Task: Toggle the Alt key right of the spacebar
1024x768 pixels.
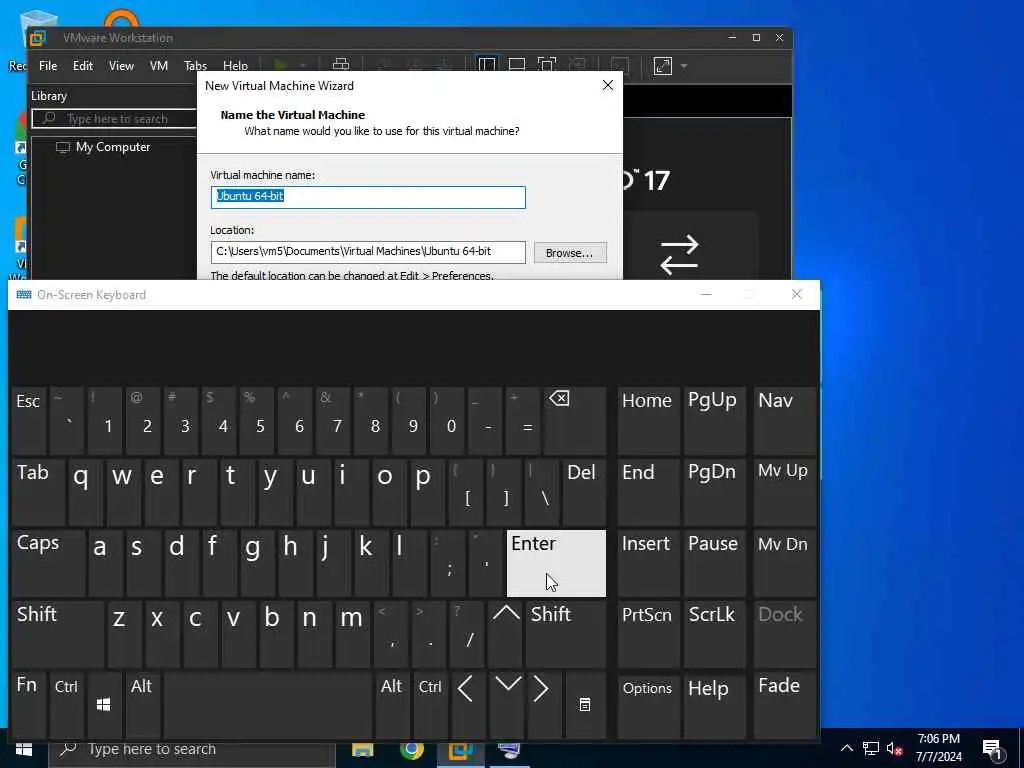Action: (392, 705)
